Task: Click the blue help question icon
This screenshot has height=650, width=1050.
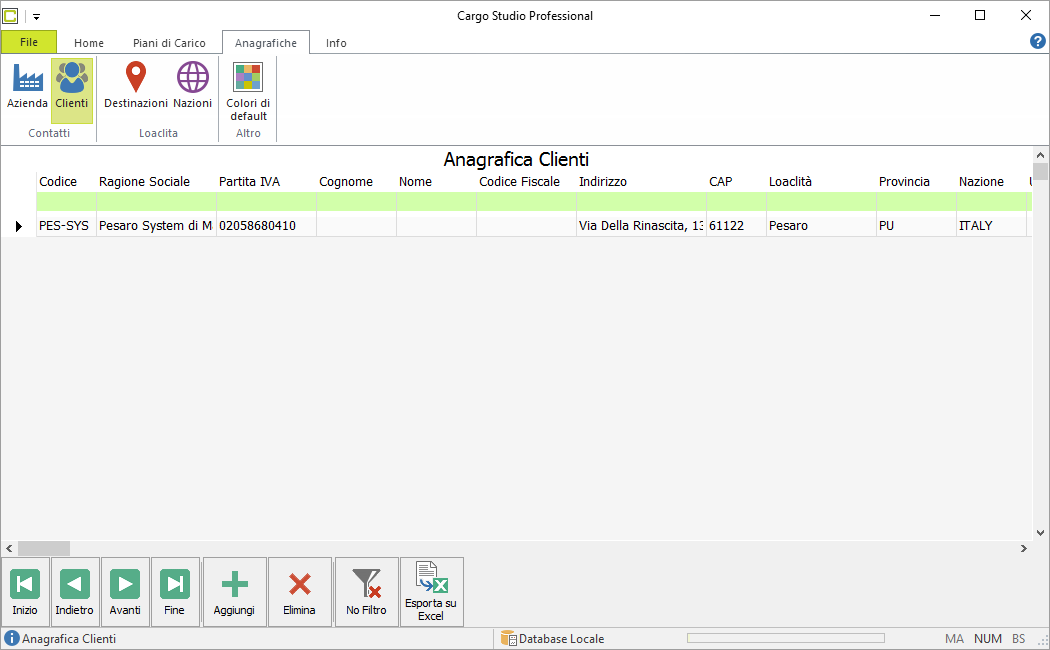Action: click(1037, 42)
